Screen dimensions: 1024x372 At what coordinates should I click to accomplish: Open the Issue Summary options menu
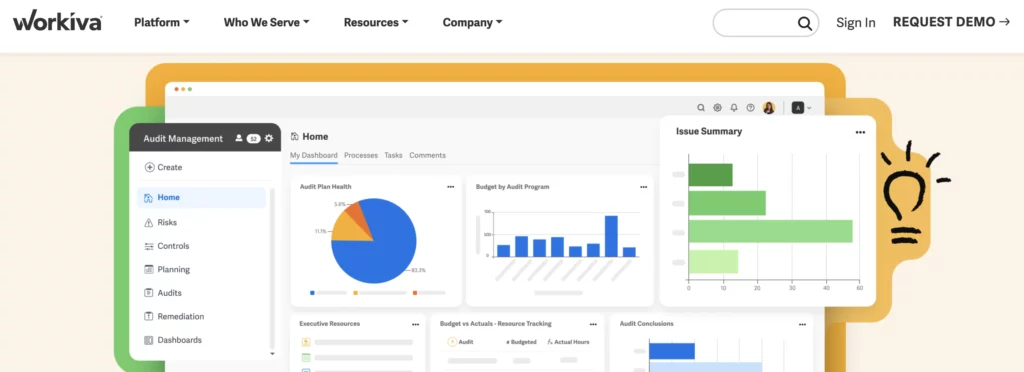click(x=860, y=132)
